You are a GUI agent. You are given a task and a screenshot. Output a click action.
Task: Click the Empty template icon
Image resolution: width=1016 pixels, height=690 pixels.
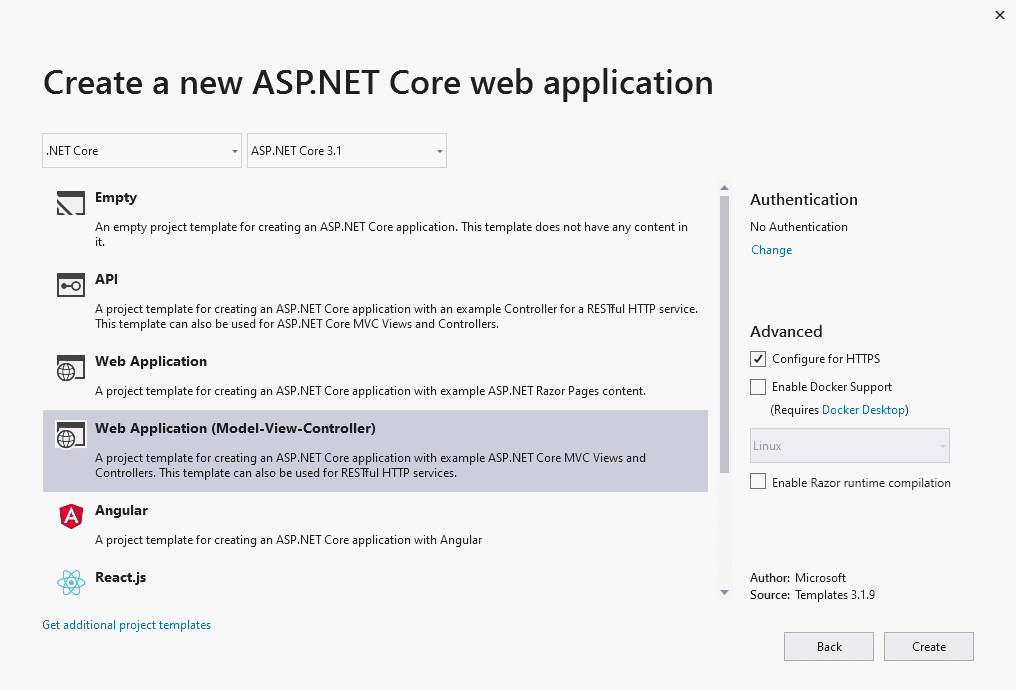(71, 203)
